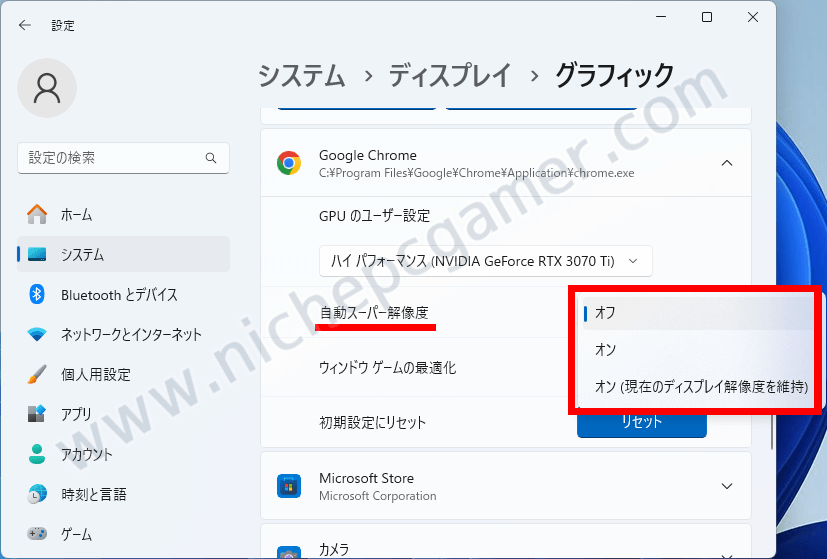
Task: Open ホーム from the sidebar
Action: pos(123,215)
